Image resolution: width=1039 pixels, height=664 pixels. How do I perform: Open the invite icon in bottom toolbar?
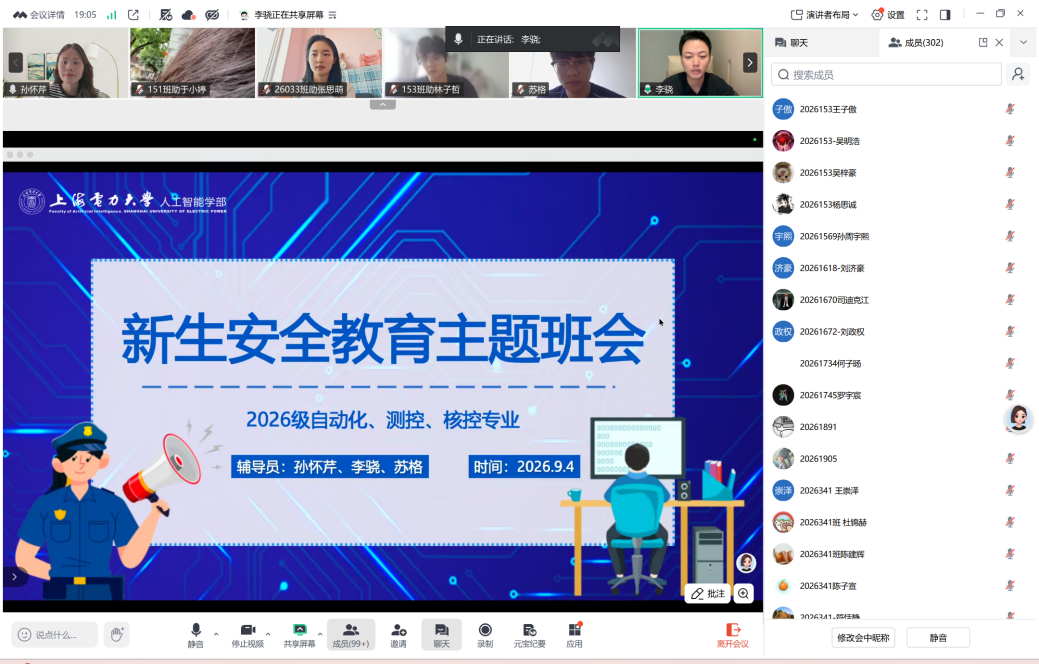(x=398, y=630)
